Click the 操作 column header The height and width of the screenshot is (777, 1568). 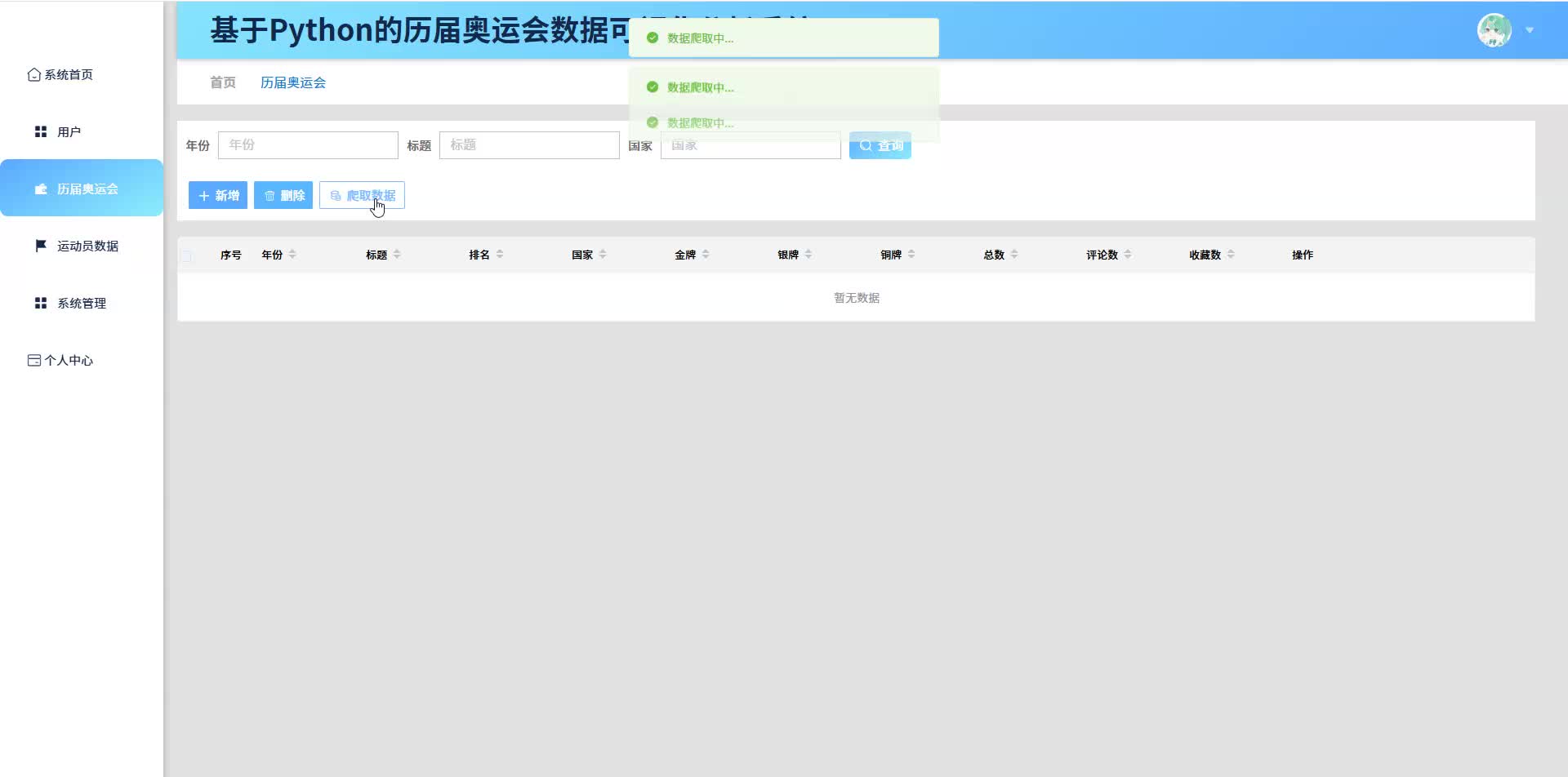coord(1303,255)
